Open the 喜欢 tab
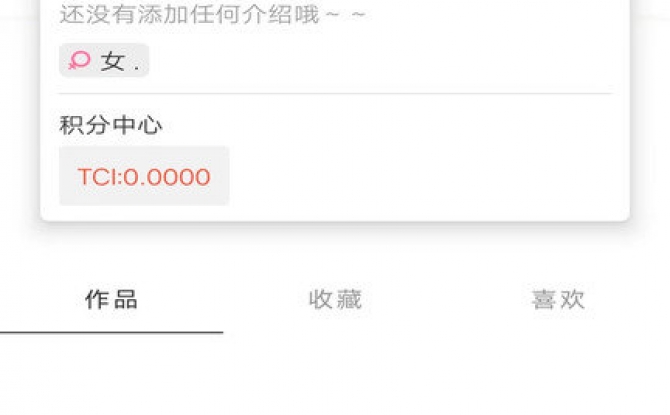 click(x=558, y=299)
